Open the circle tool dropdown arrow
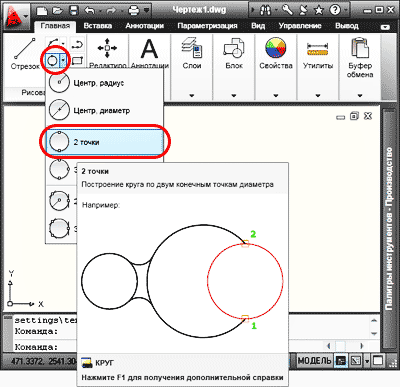This screenshot has width=400, height=387. click(63, 61)
